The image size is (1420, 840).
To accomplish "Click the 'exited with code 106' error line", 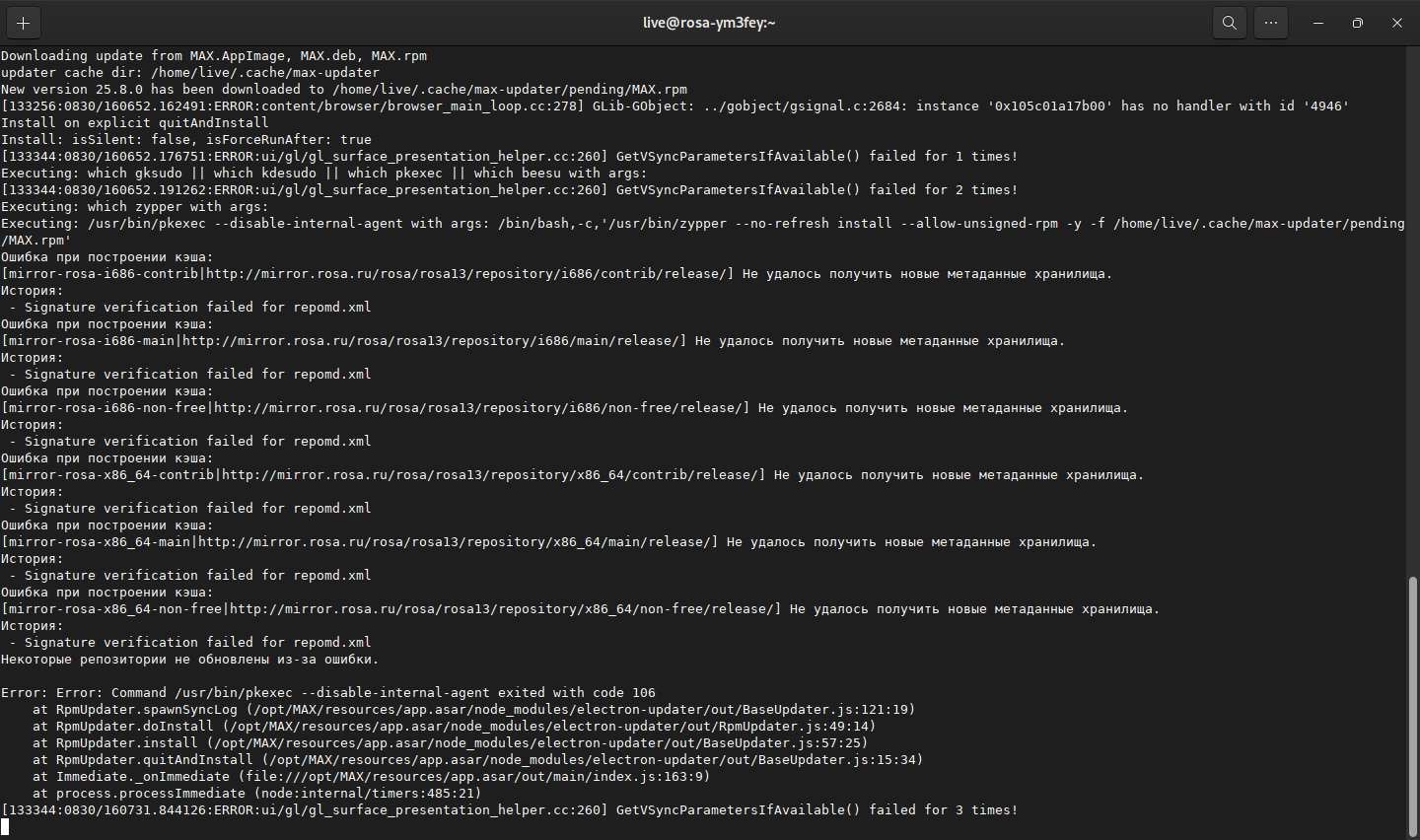I will tap(328, 693).
